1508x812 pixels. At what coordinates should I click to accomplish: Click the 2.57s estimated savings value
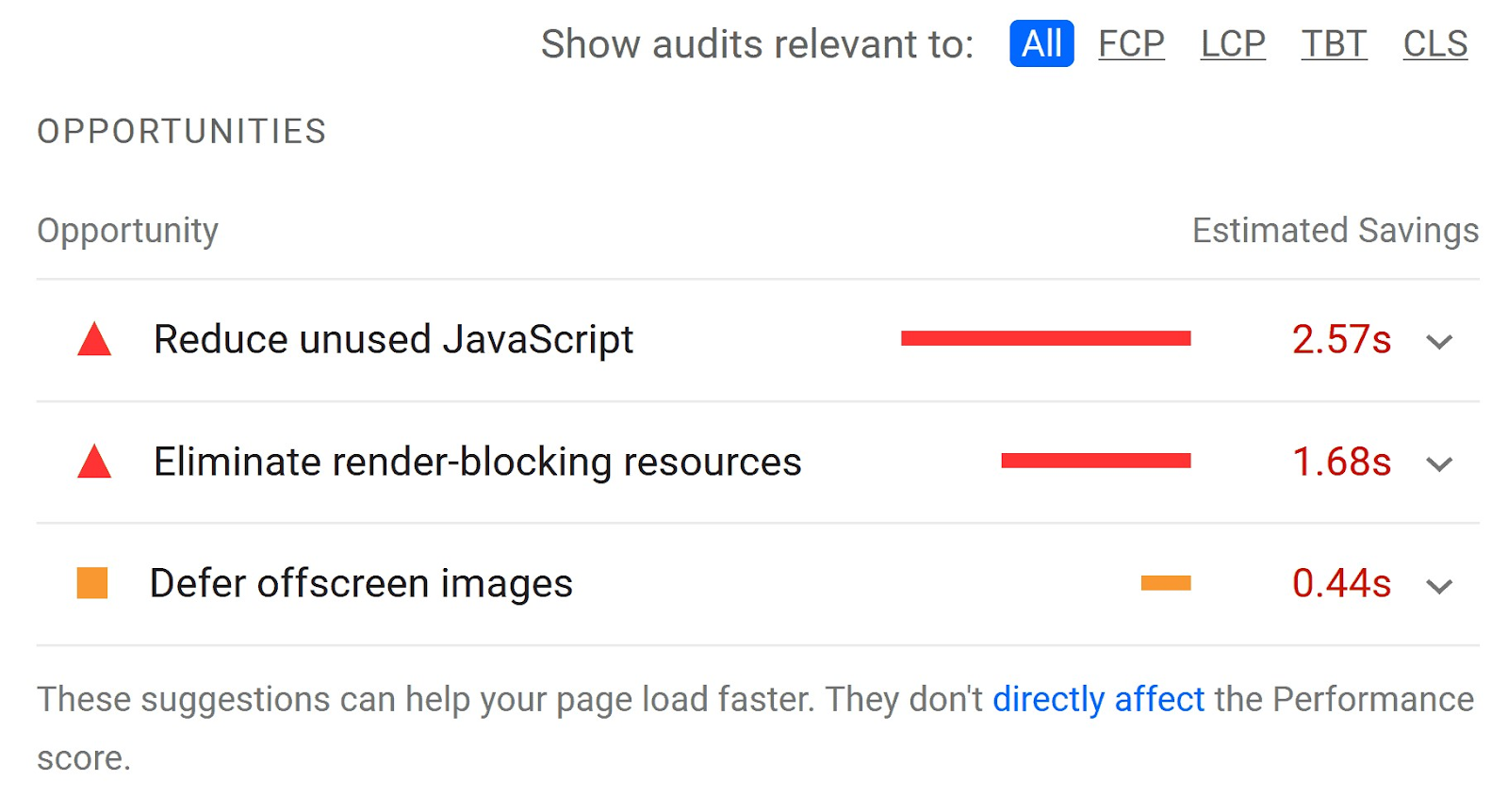pyautogui.click(x=1341, y=339)
